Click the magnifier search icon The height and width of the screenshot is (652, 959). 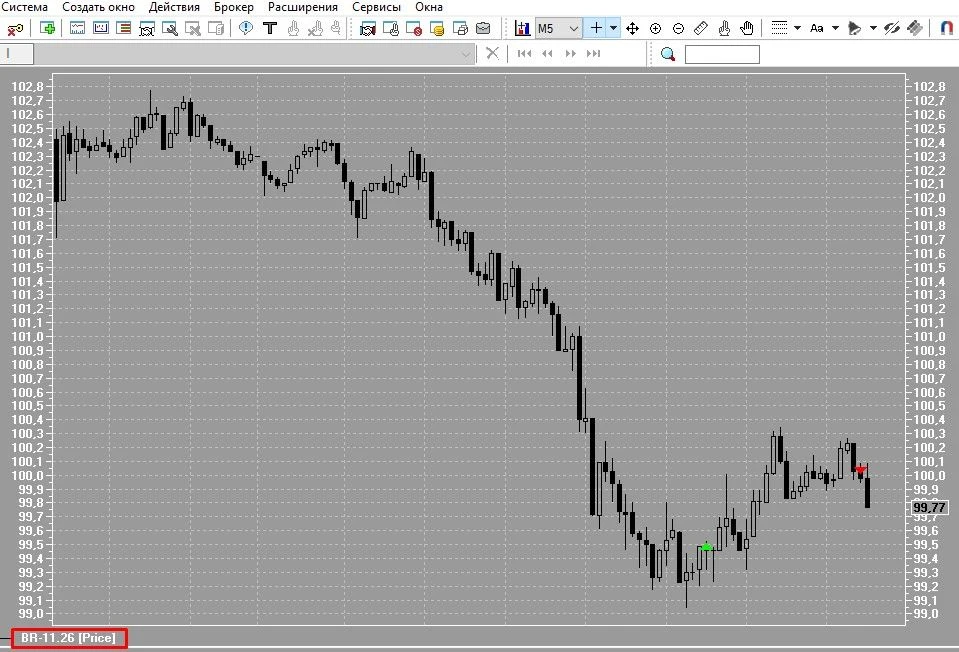click(668, 54)
